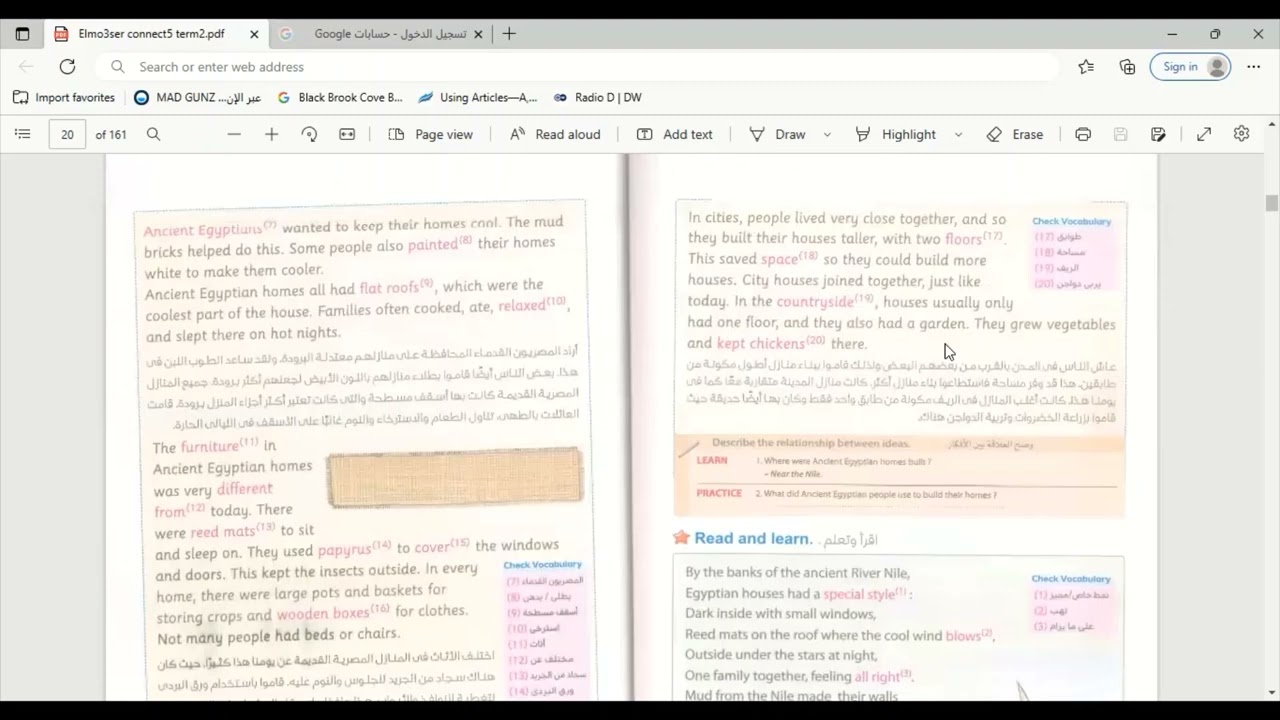
Task: Open the tab actions menu icon
Action: click(x=23, y=34)
